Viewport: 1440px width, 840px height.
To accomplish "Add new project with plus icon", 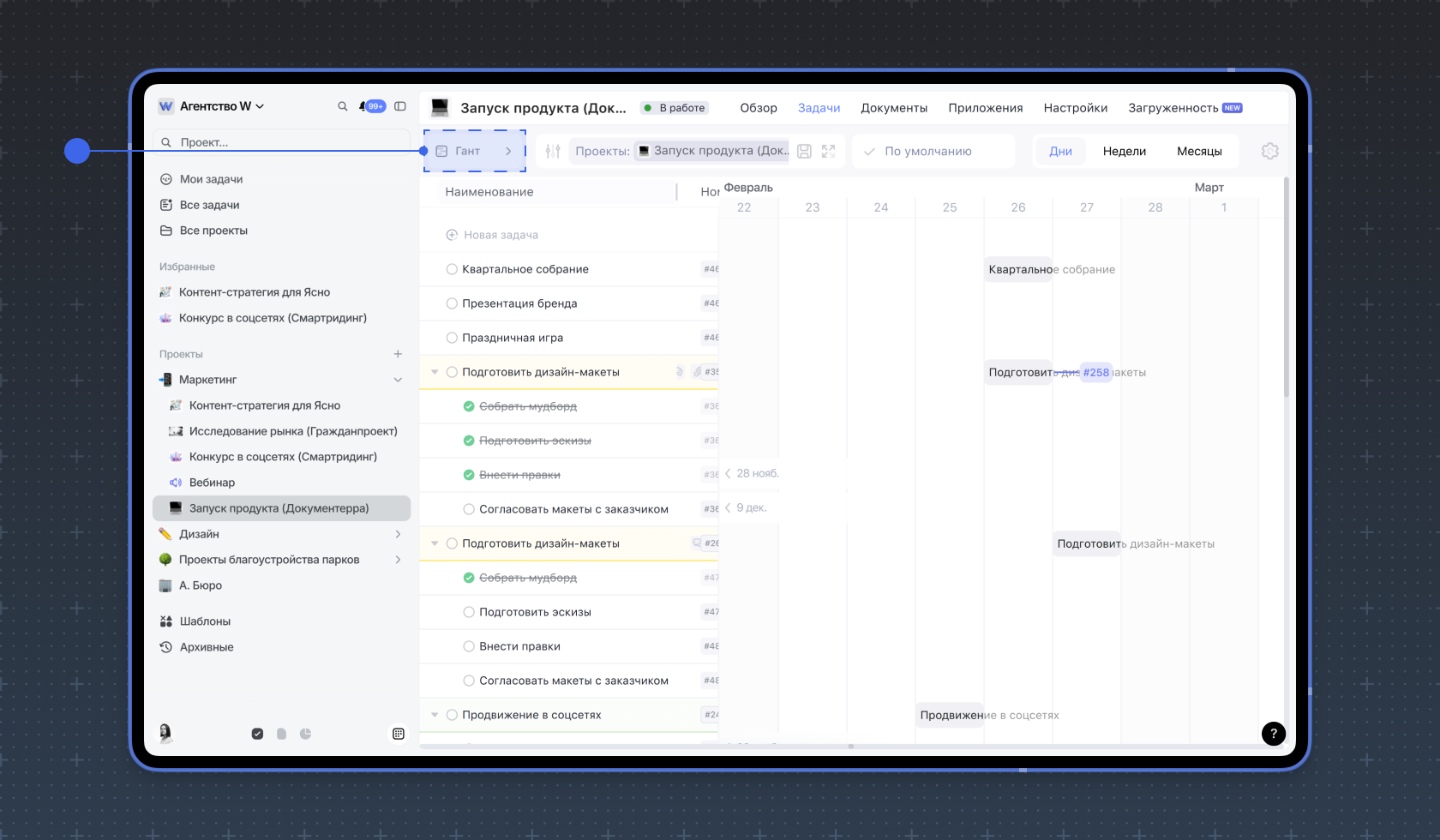I will pos(398,354).
